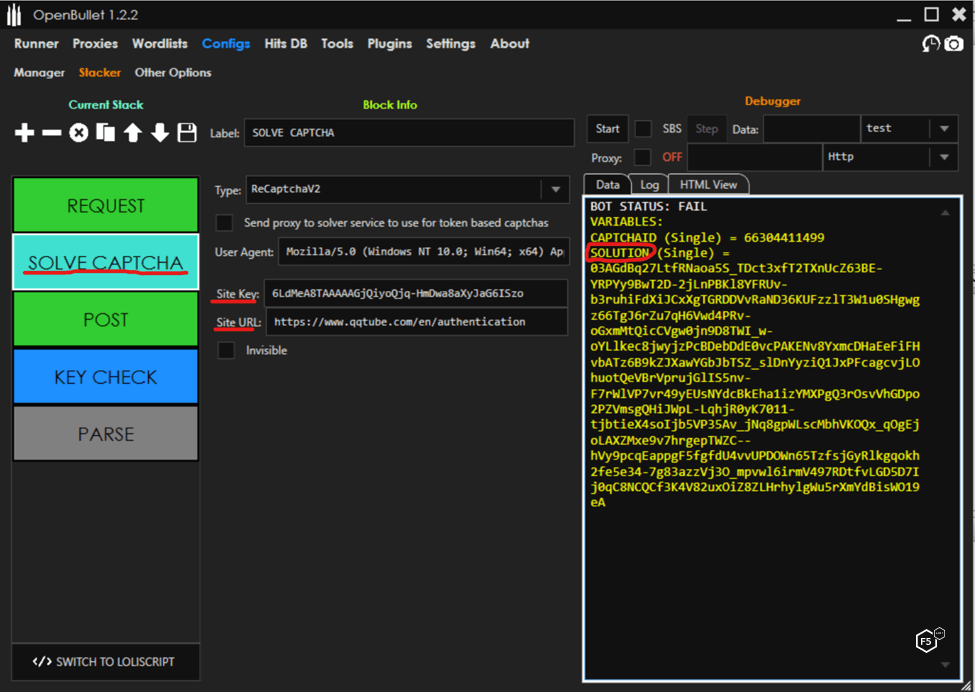Move the block up with the up arrow
The width and height of the screenshot is (975, 692).
pyautogui.click(x=132, y=133)
